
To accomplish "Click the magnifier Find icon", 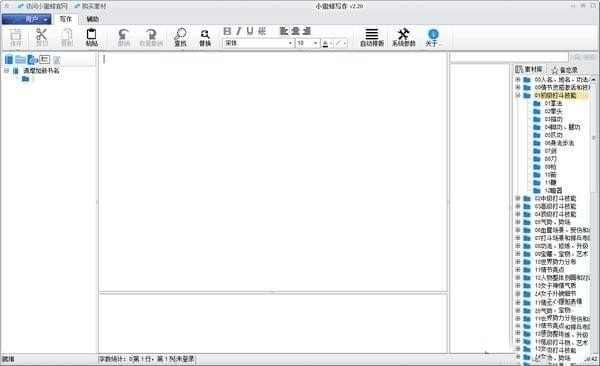I will tap(180, 37).
